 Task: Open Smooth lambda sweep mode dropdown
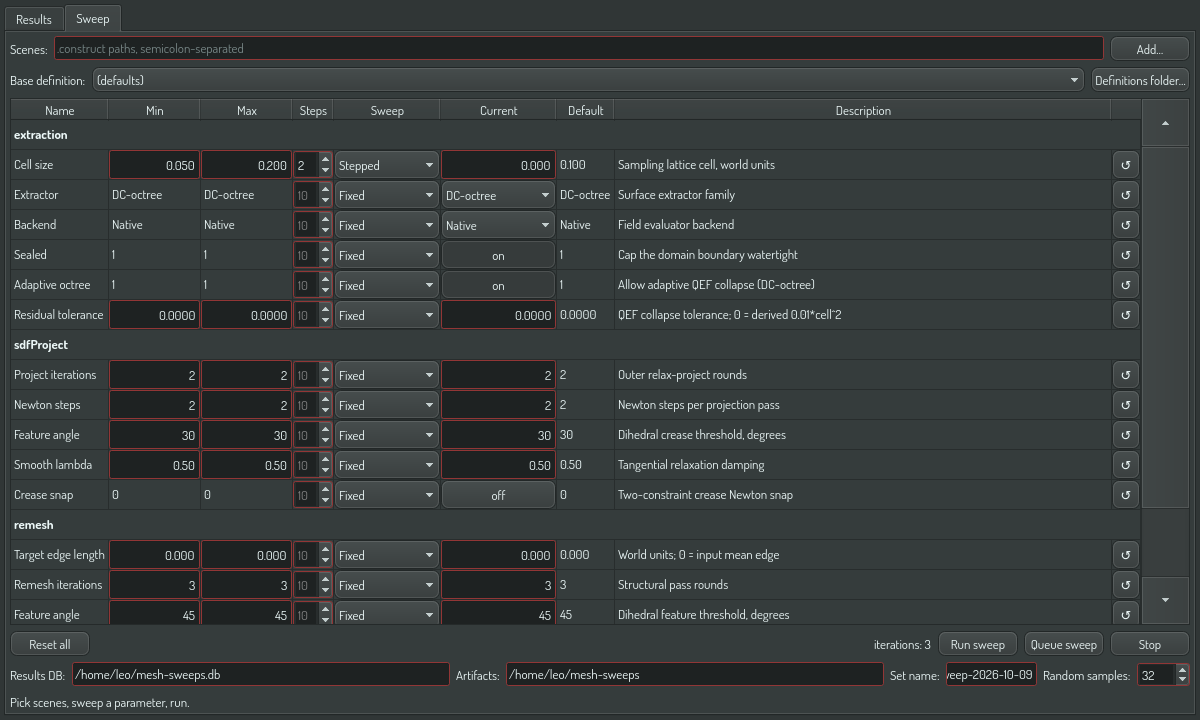tap(387, 465)
